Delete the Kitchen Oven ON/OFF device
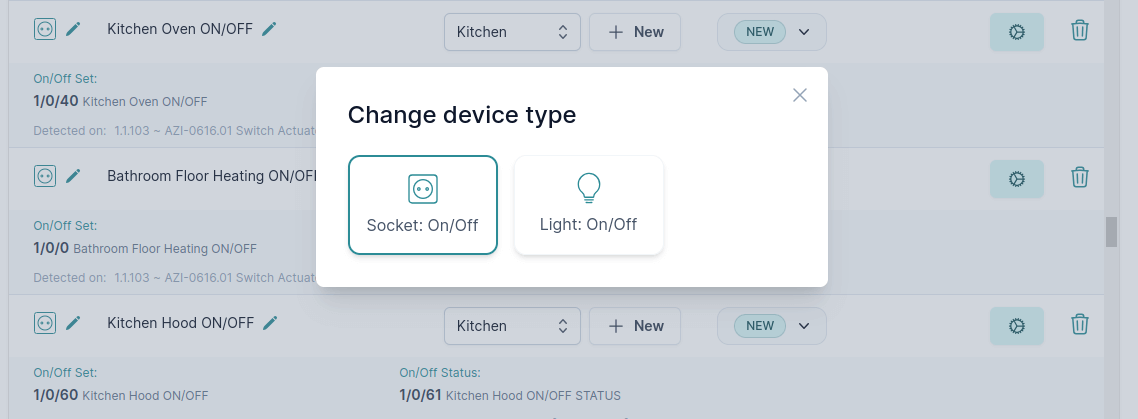Screen dimensions: 1138x419 click(x=1079, y=31)
